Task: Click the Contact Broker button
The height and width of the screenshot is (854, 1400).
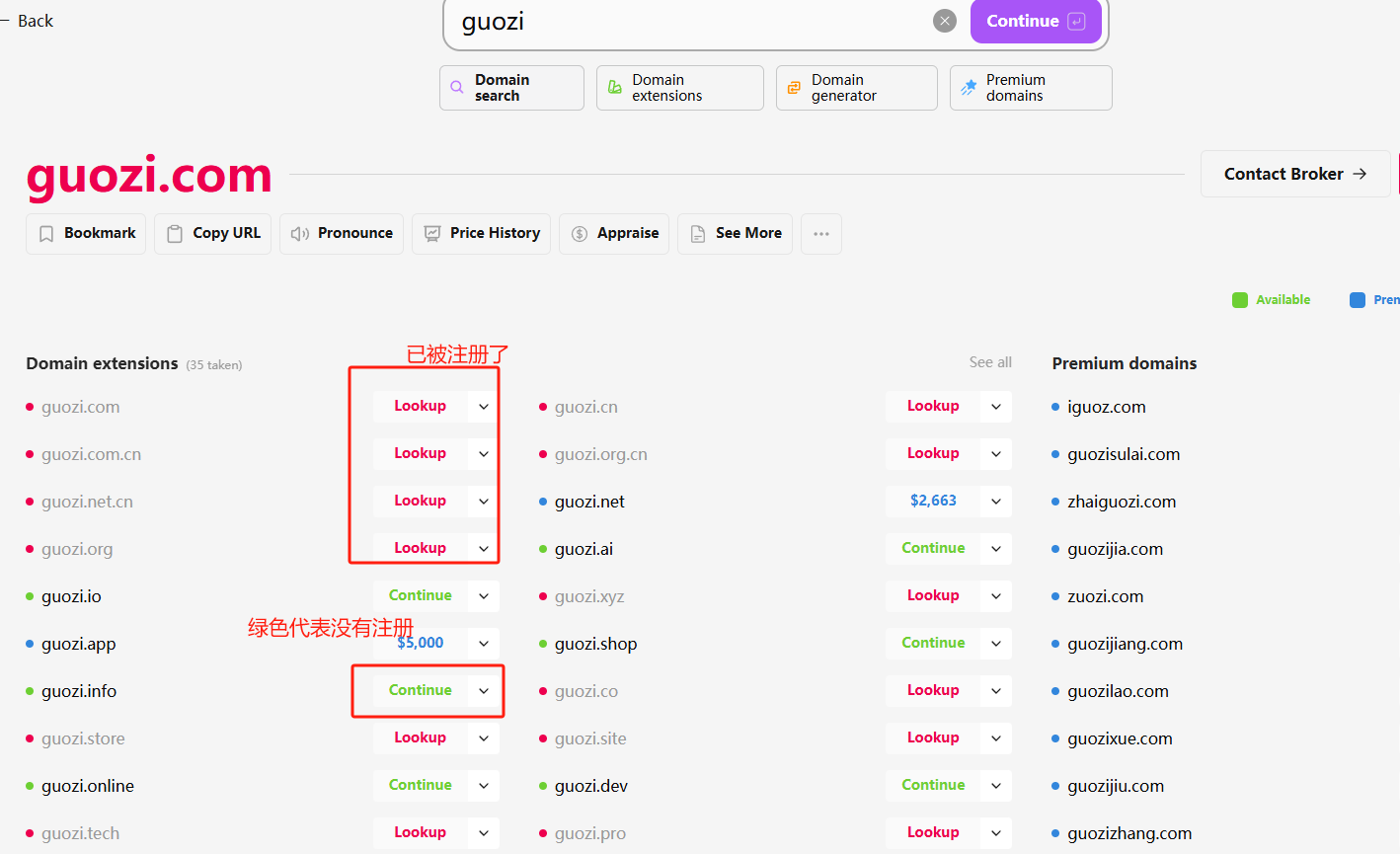Action: pyautogui.click(x=1294, y=174)
